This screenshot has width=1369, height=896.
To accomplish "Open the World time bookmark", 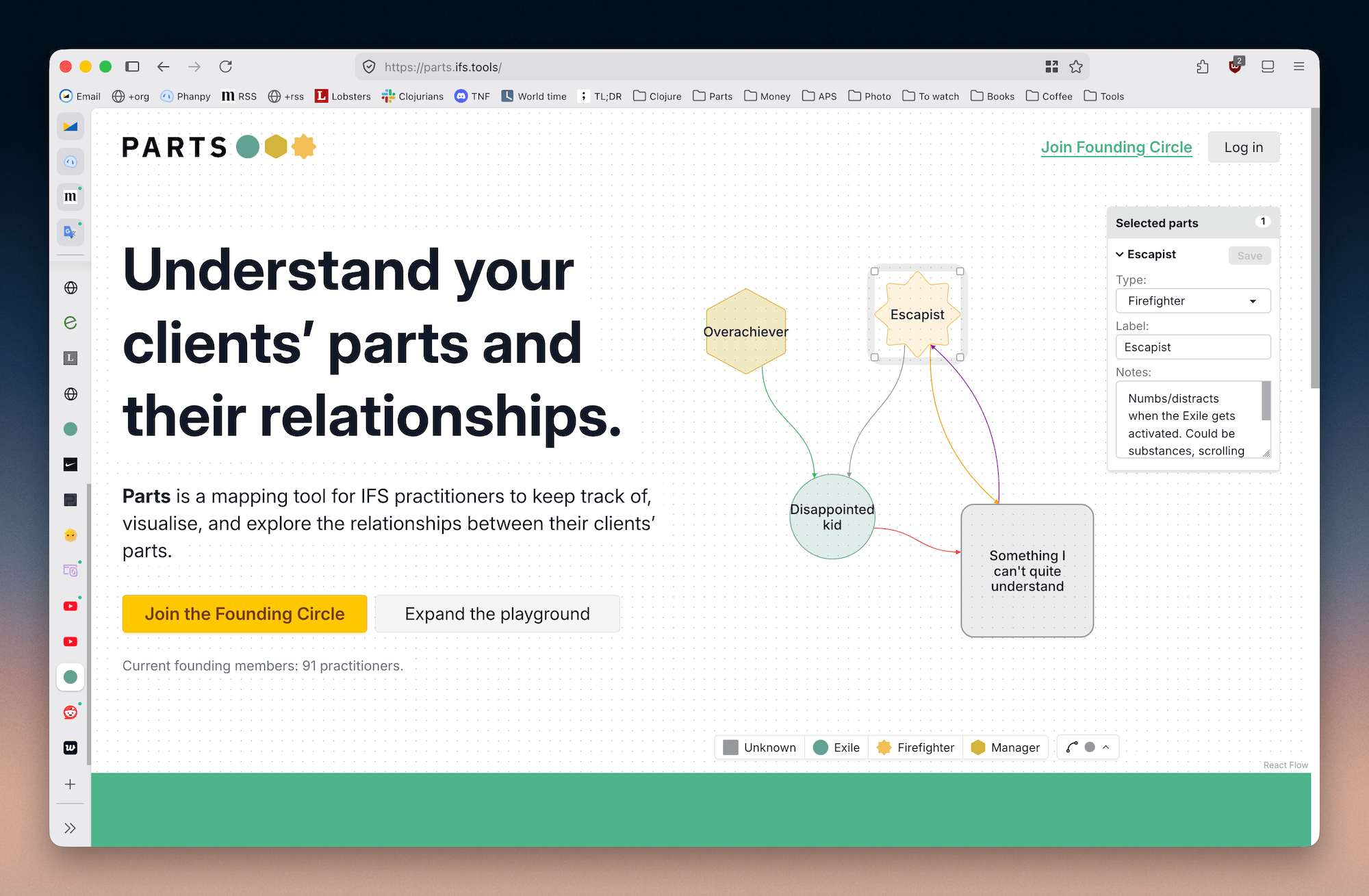I will tap(534, 97).
